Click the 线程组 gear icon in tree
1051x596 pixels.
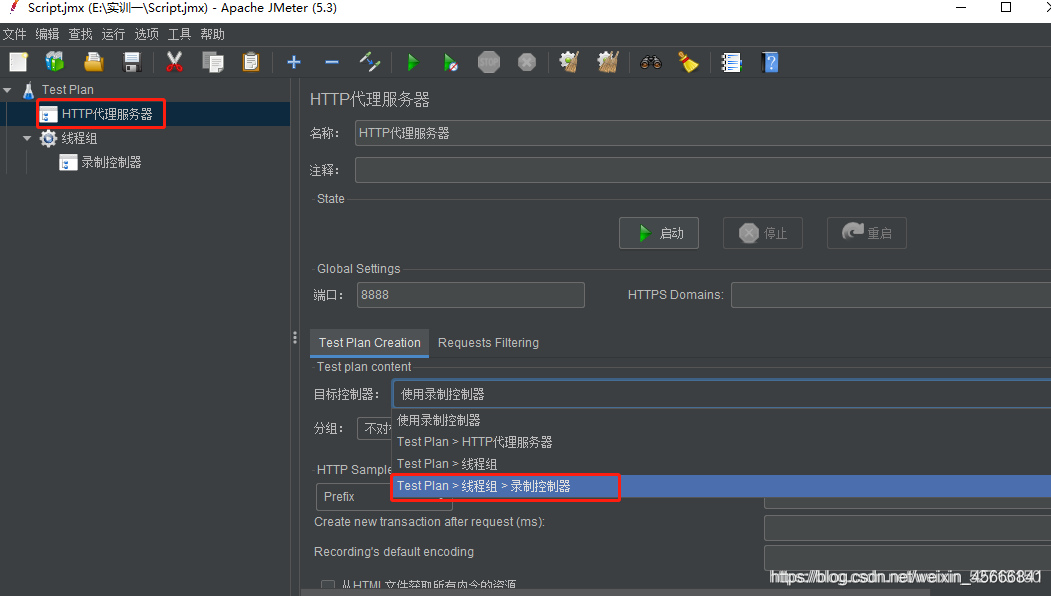coord(48,138)
